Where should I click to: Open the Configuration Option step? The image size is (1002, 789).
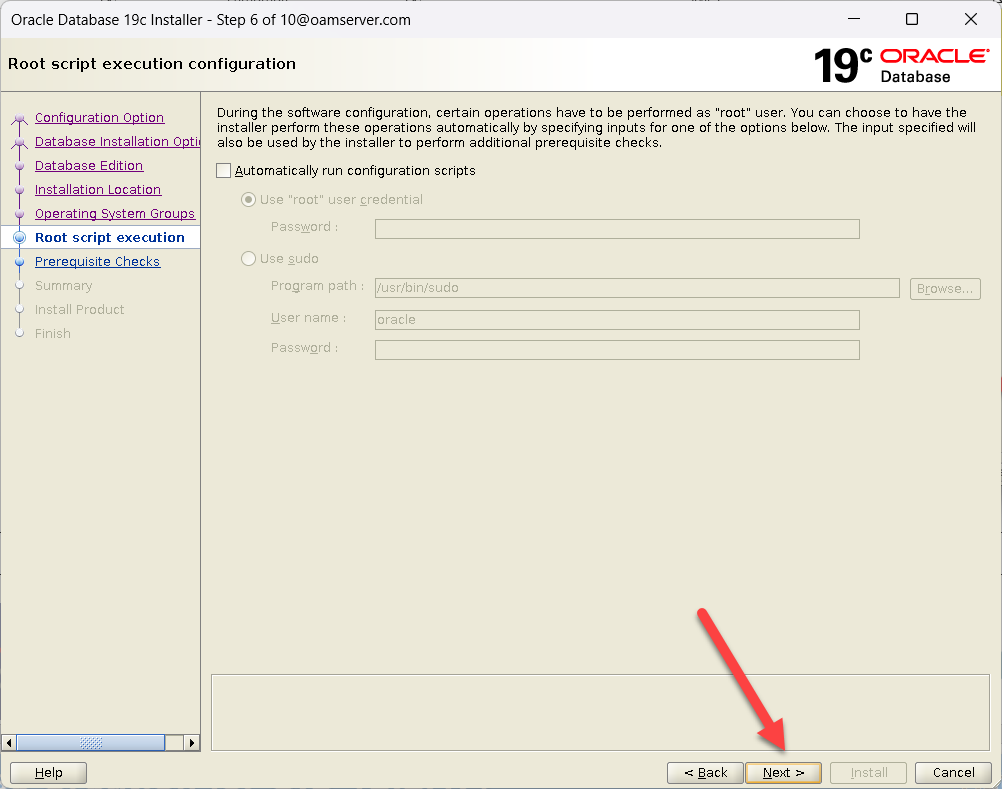pyautogui.click(x=99, y=118)
